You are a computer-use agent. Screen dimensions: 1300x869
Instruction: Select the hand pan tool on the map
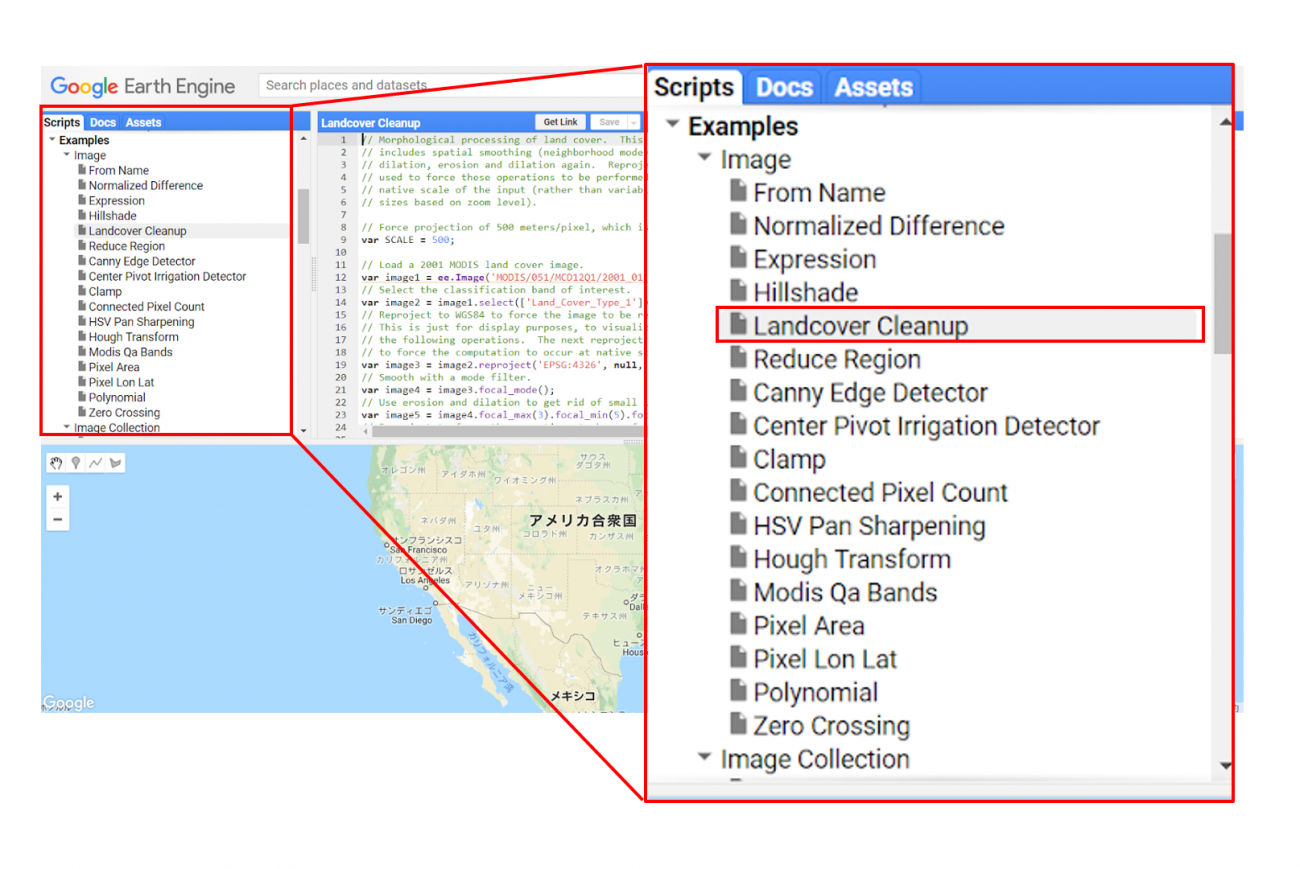[x=57, y=463]
